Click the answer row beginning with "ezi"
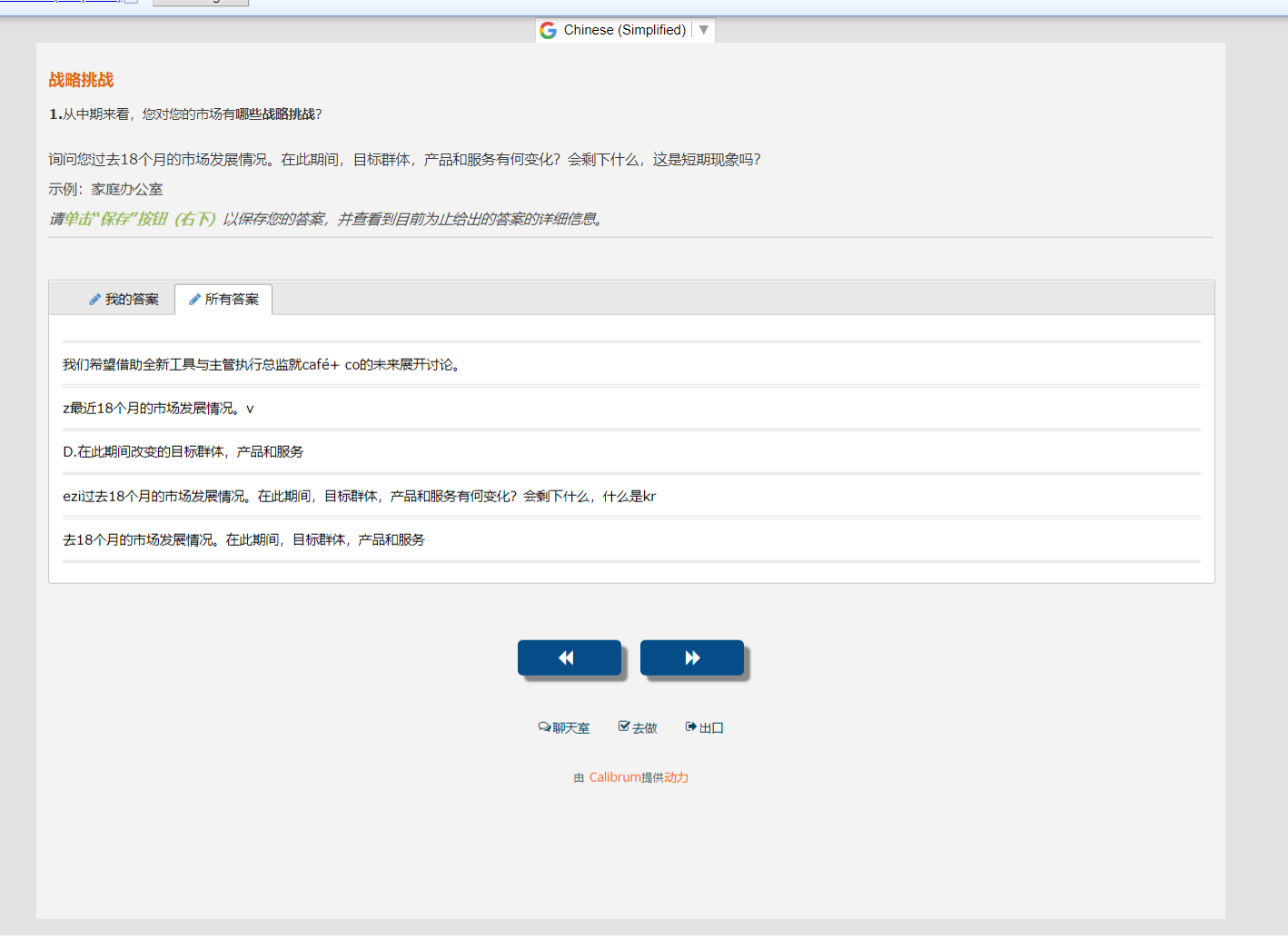1288x939 pixels. [x=359, y=497]
